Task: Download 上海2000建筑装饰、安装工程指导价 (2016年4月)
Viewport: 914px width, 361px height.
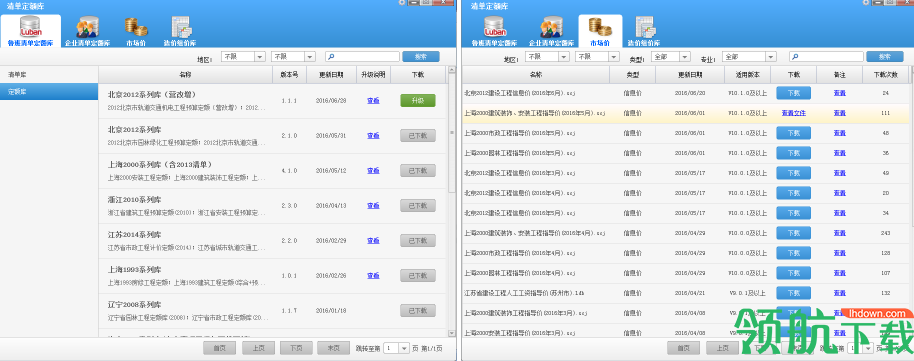Action: (793, 233)
